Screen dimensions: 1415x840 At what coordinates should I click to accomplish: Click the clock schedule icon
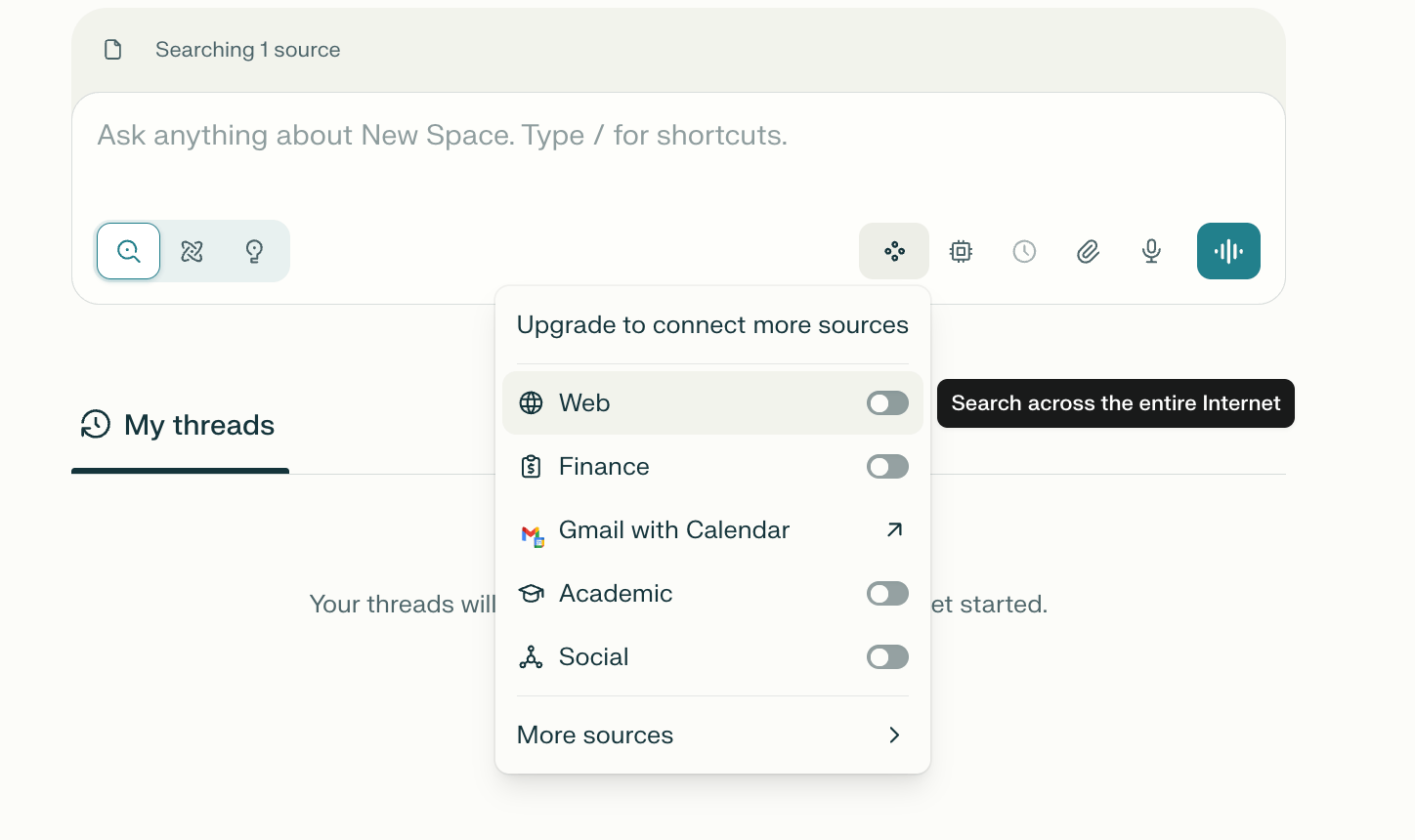[x=1024, y=251]
